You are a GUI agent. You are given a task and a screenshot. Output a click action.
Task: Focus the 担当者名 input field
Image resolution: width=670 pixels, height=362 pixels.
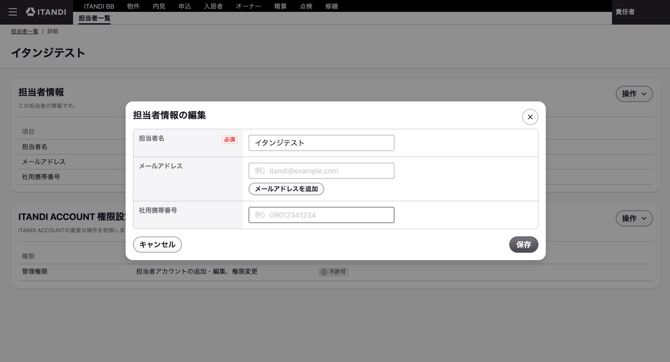(321, 143)
